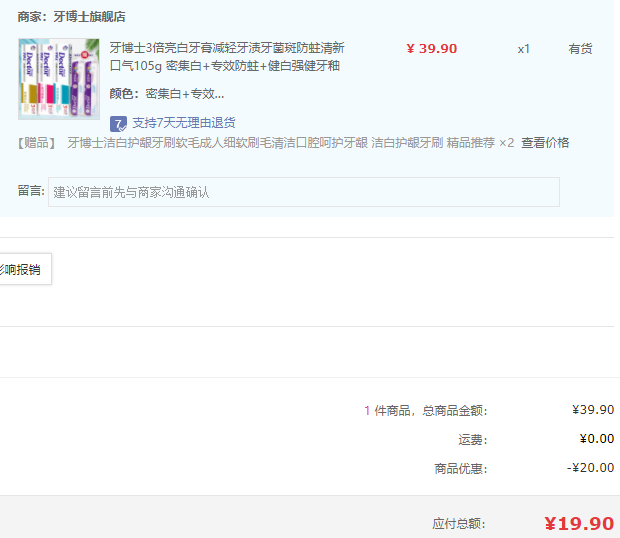Open the 牙博士3倍亮白牙膏 product title
The image size is (620, 538).
[x=227, y=57]
